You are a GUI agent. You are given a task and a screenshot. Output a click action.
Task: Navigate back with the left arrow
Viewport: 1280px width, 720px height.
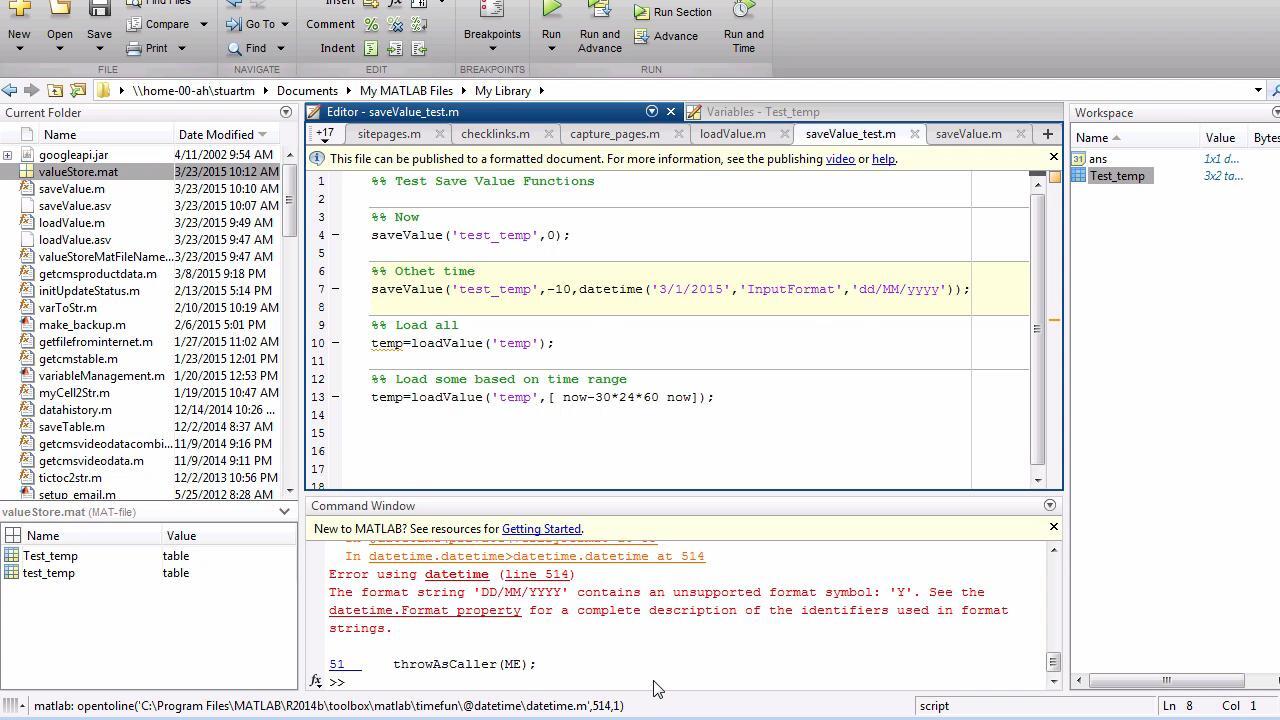[9, 91]
